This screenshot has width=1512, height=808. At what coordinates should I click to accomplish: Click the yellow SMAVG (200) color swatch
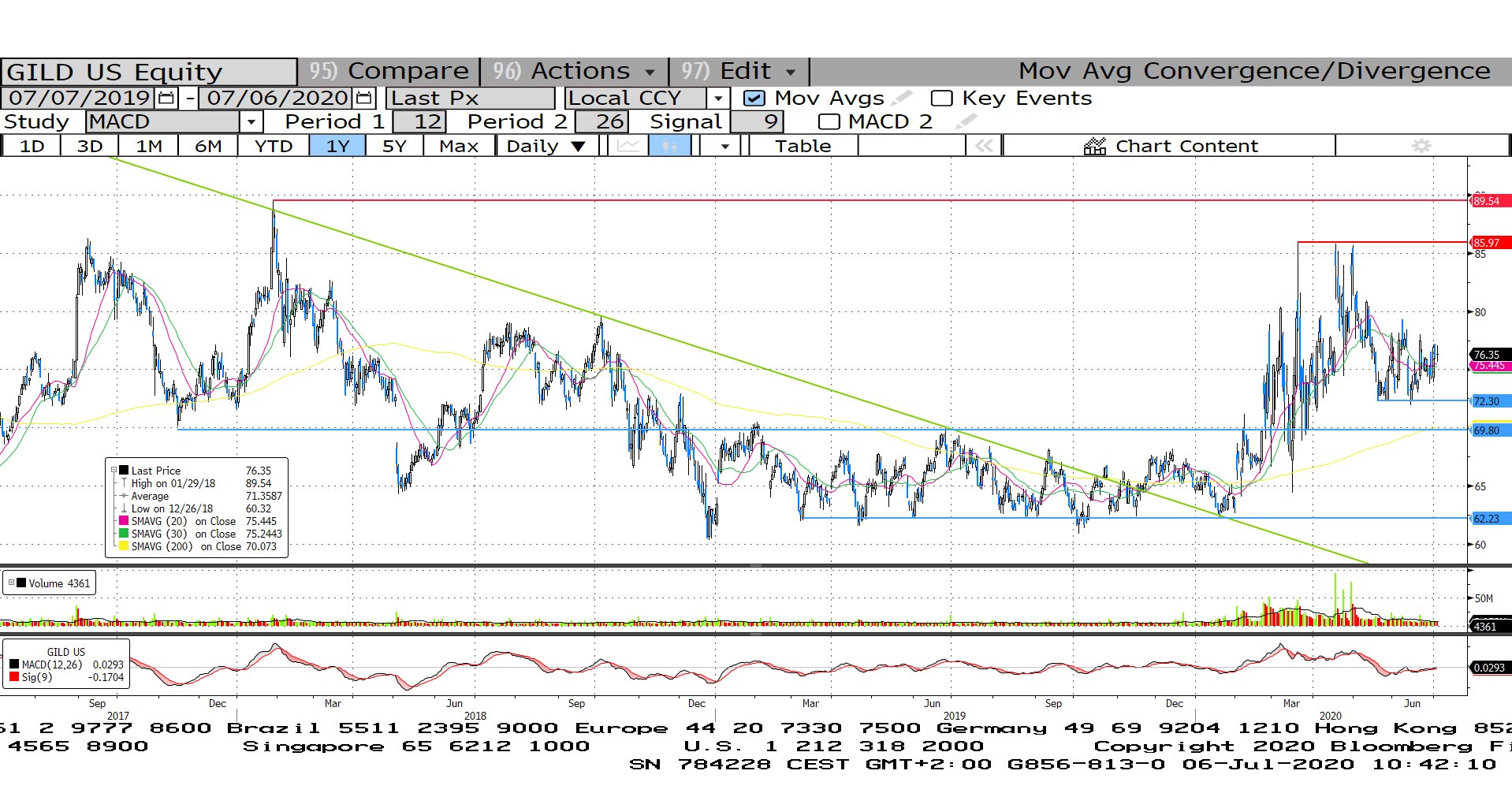(124, 546)
